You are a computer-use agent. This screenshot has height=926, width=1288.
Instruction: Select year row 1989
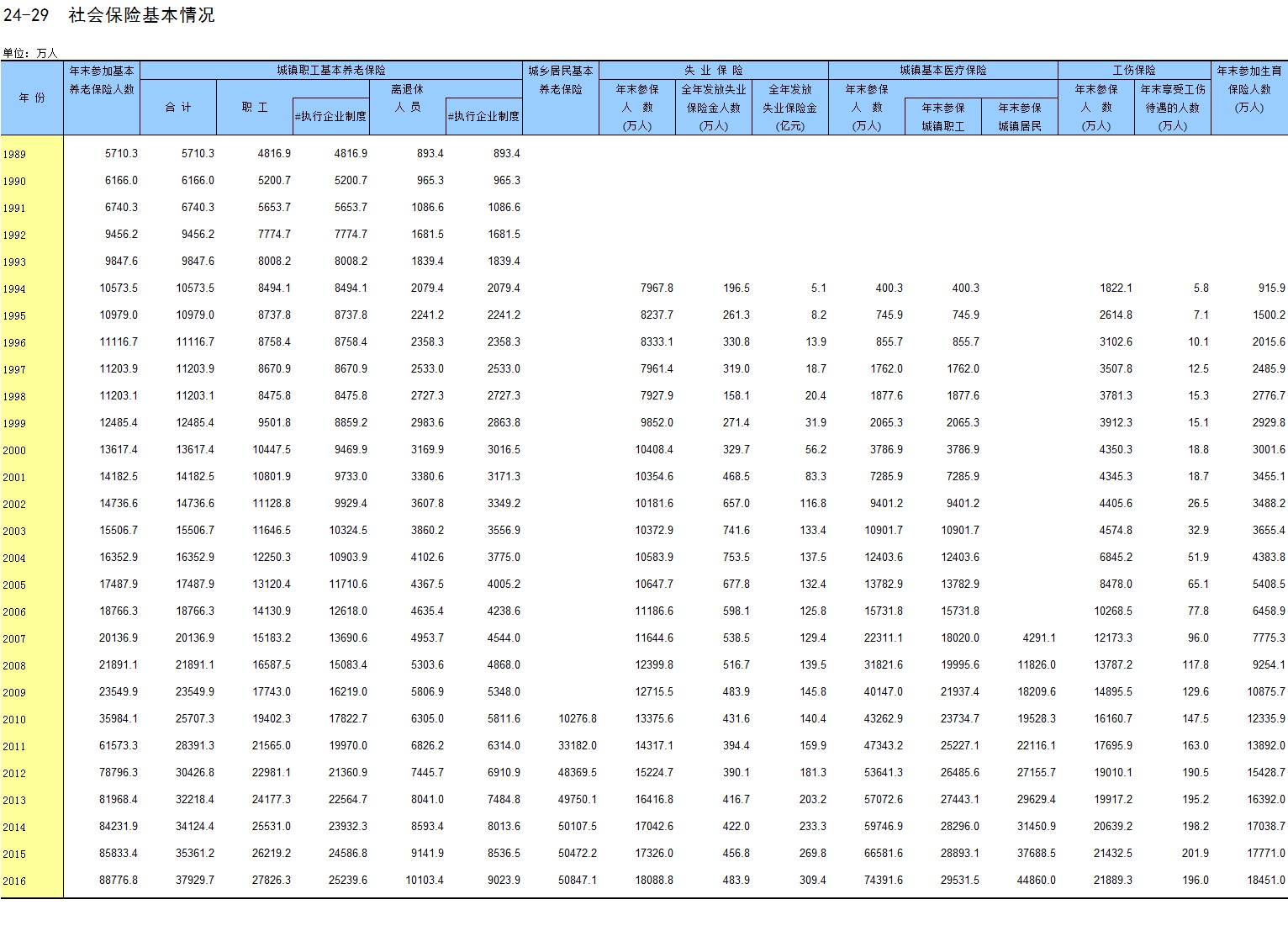point(14,155)
